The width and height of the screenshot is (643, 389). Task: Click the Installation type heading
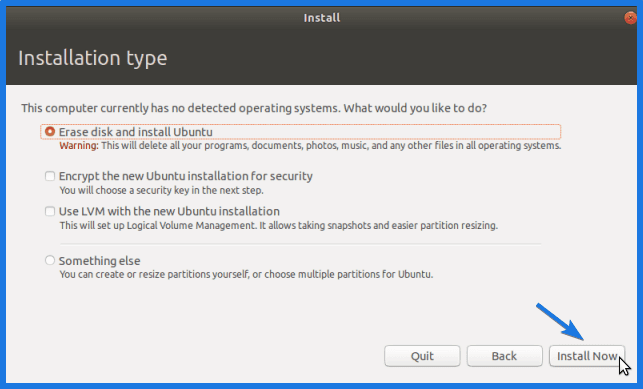tap(93, 58)
